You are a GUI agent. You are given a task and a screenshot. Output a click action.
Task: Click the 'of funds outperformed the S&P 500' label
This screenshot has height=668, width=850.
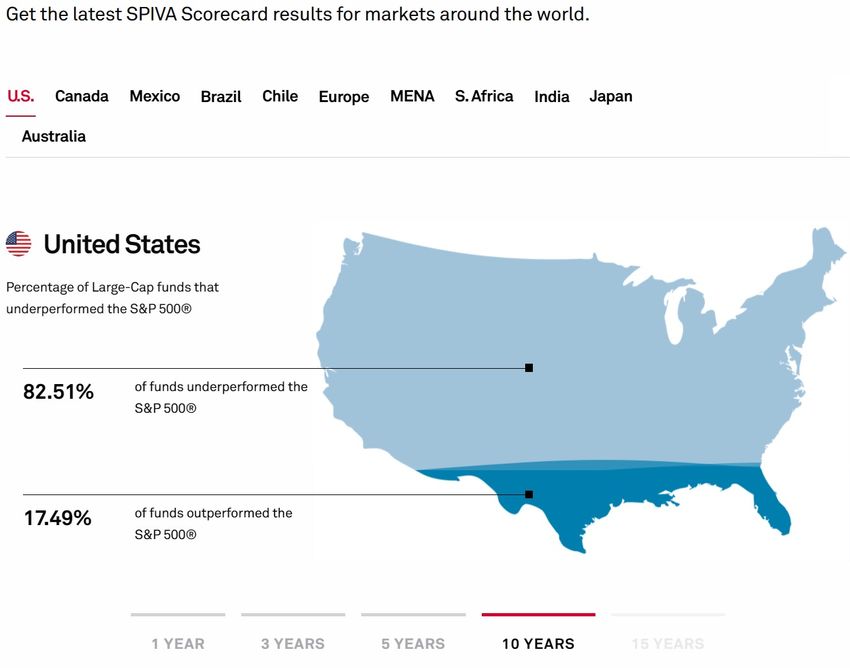tap(214, 524)
